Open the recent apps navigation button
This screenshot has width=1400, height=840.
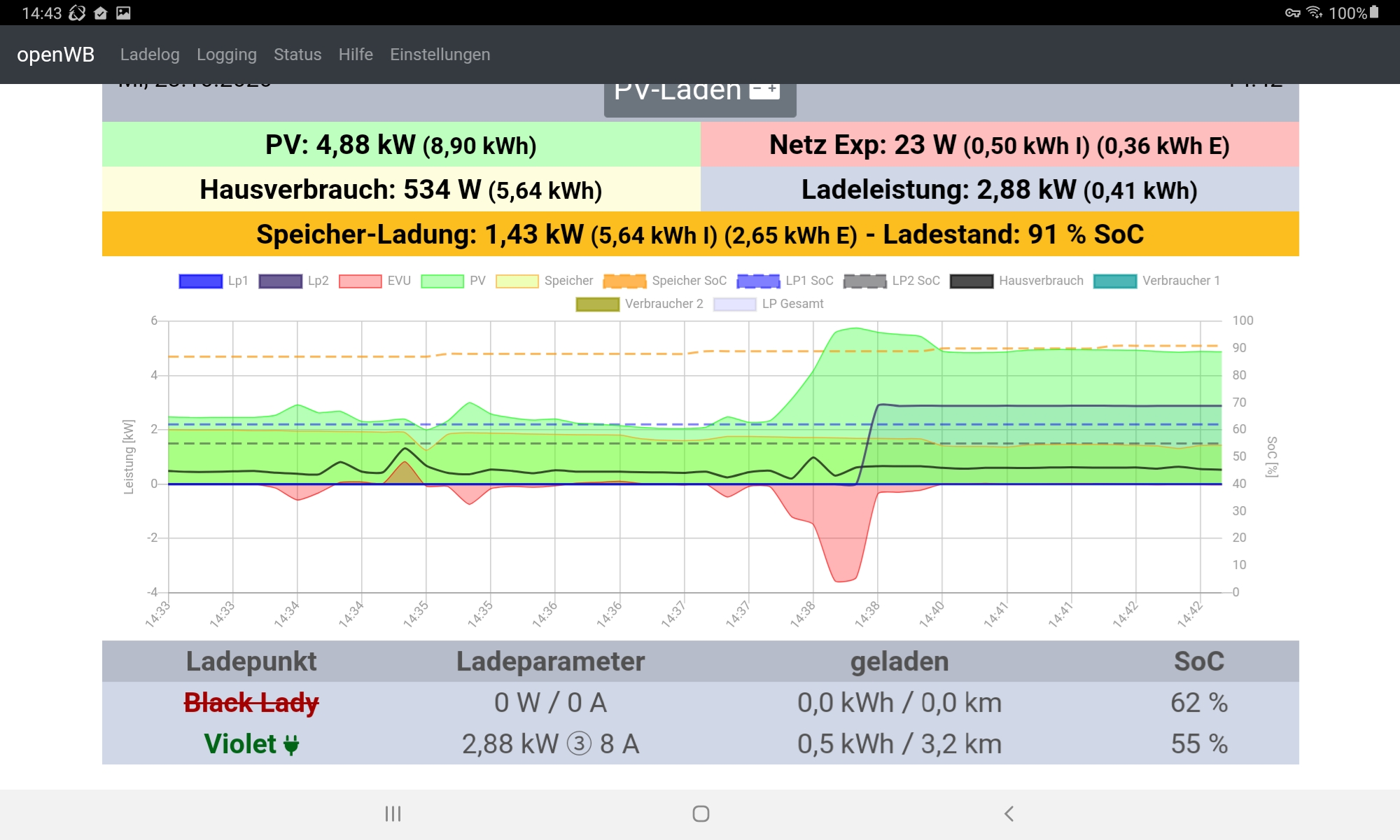coord(393,813)
